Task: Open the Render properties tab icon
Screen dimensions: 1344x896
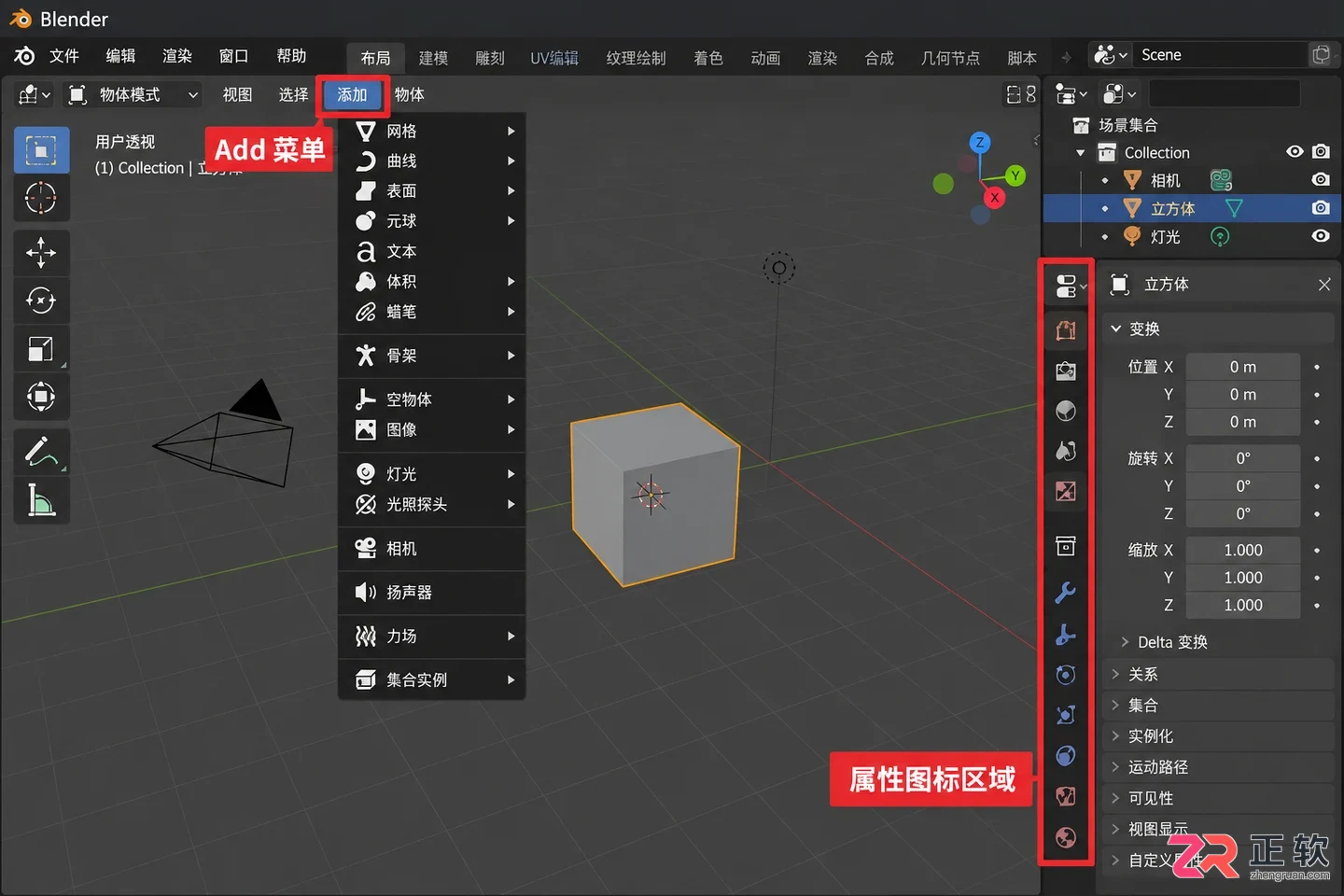Action: [1066, 330]
